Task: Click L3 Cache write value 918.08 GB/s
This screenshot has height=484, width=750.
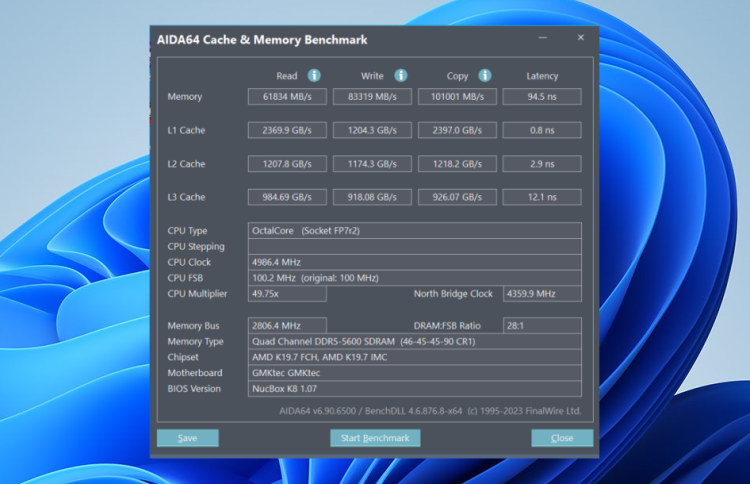Action: (x=372, y=197)
